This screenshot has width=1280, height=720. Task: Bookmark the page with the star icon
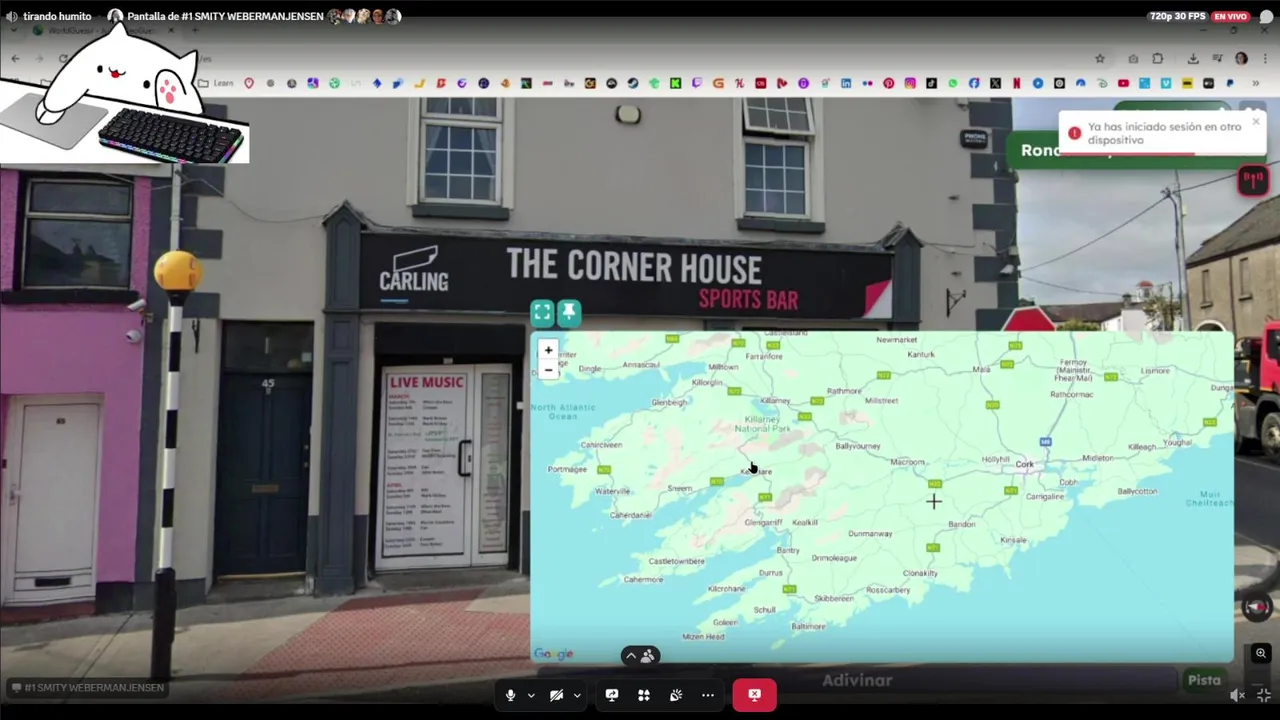[x=1100, y=59]
